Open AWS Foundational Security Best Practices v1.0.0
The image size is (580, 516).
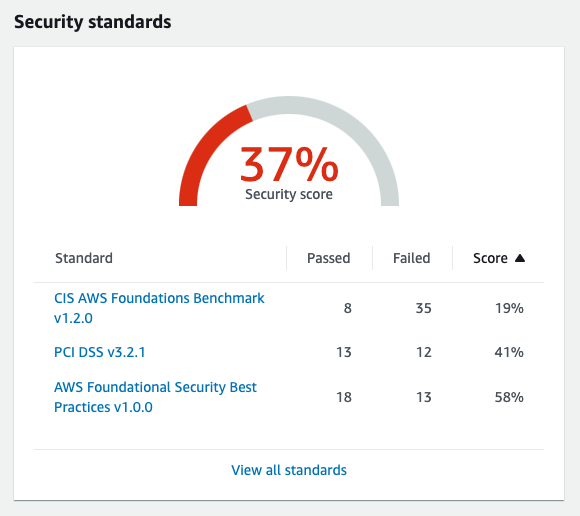pos(155,397)
